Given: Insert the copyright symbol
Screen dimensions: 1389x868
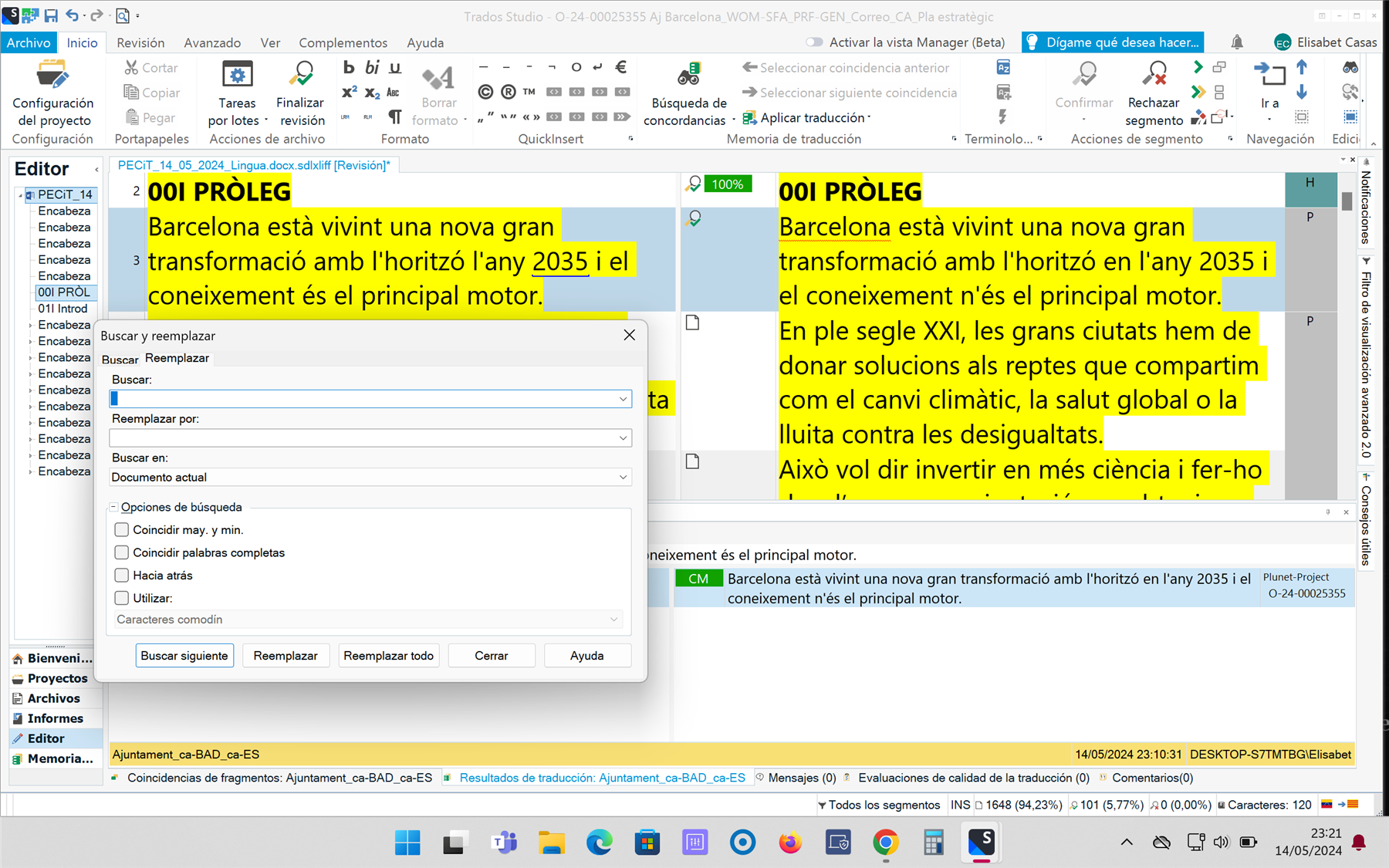Looking at the screenshot, I should click(485, 92).
